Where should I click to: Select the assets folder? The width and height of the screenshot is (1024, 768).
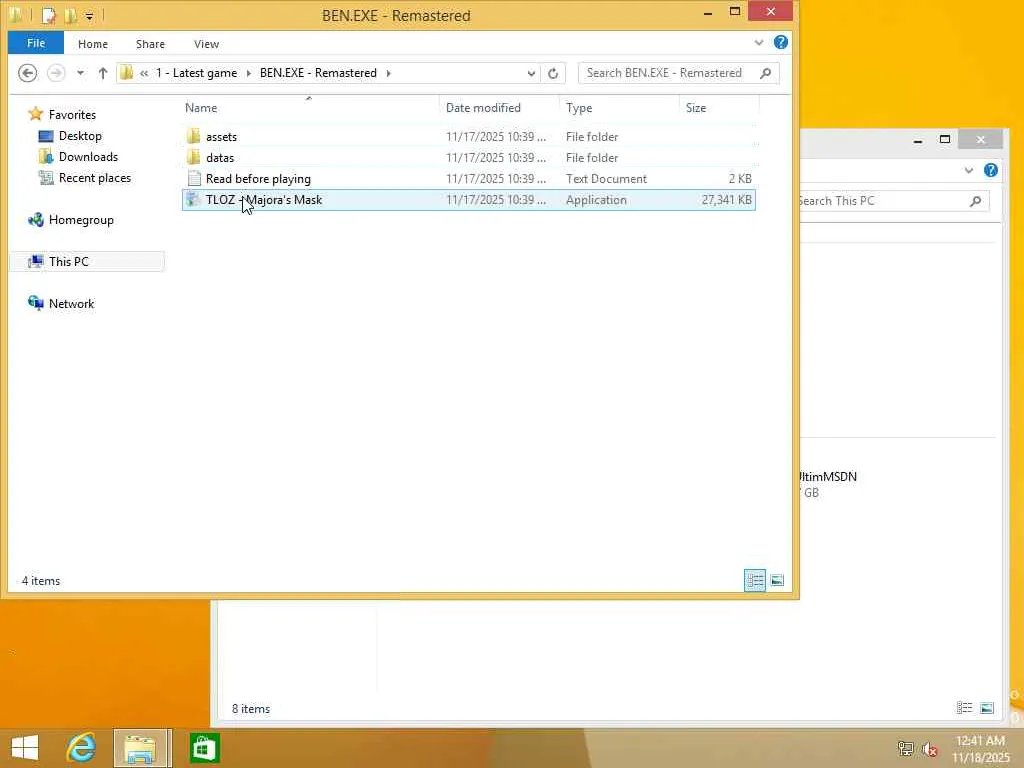(x=468, y=136)
